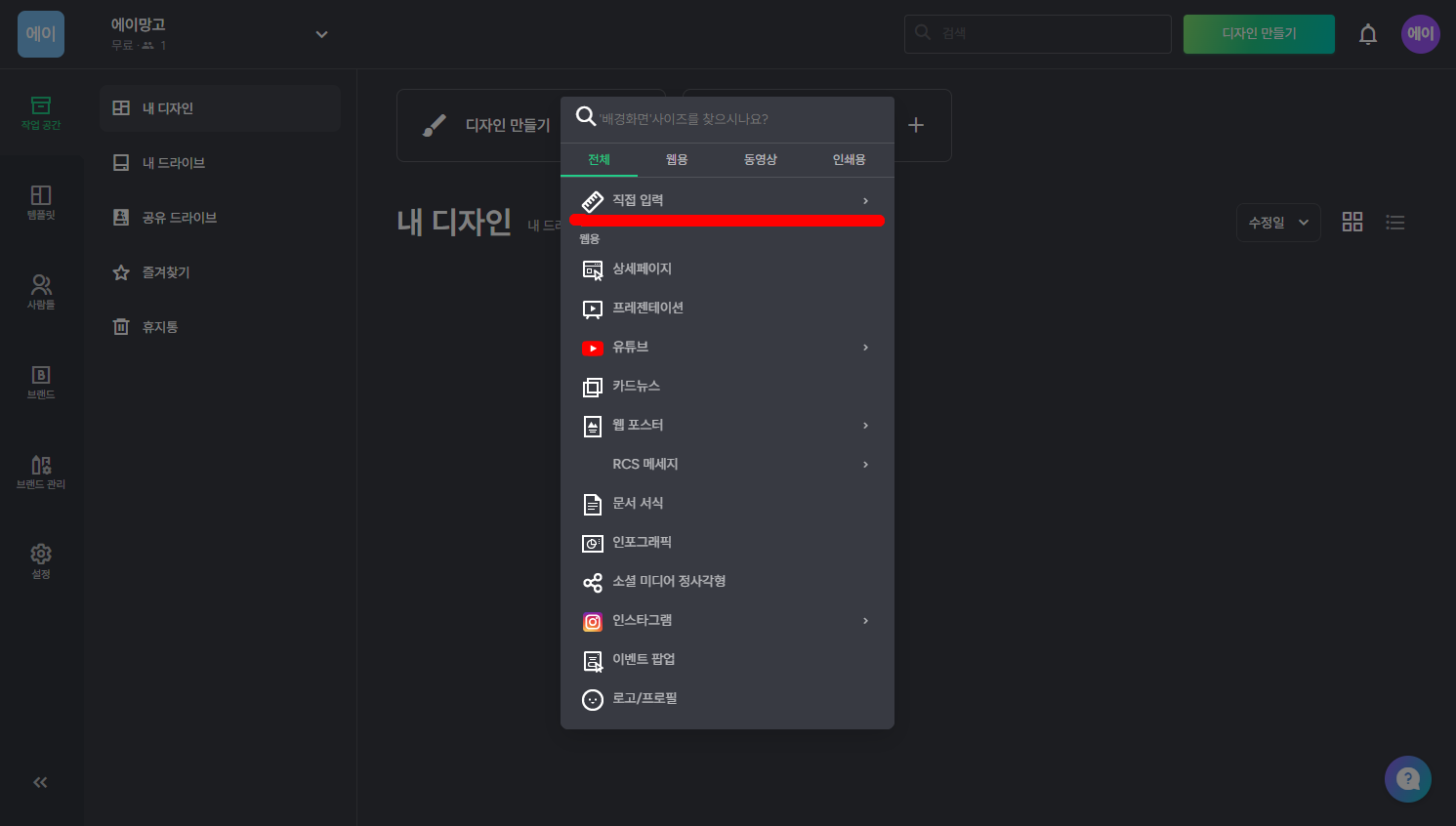The height and width of the screenshot is (826, 1456).
Task: Expand the 에이망고 workspace dropdown
Action: coord(321,33)
